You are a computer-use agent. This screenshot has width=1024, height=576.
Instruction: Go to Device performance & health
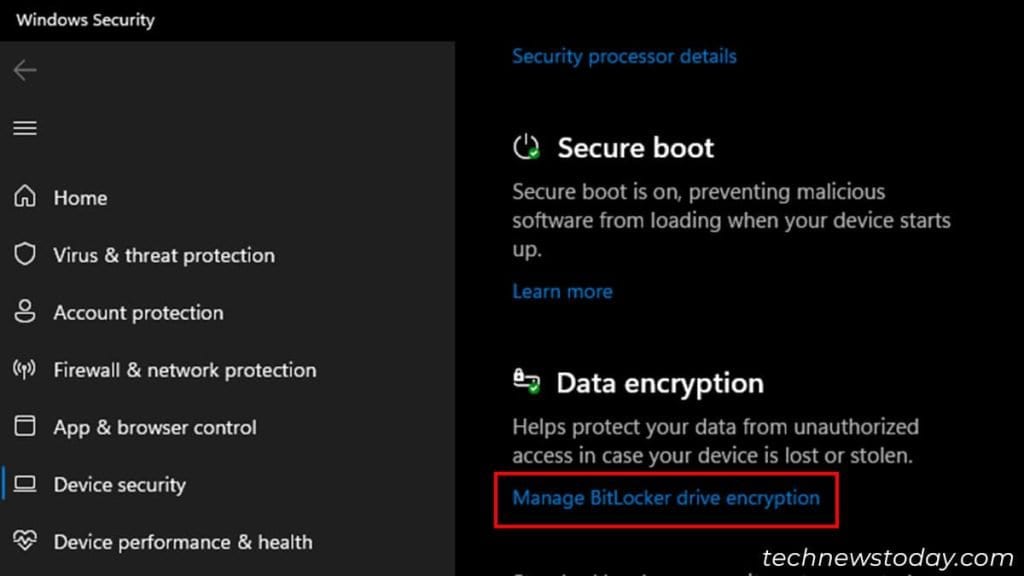[182, 541]
